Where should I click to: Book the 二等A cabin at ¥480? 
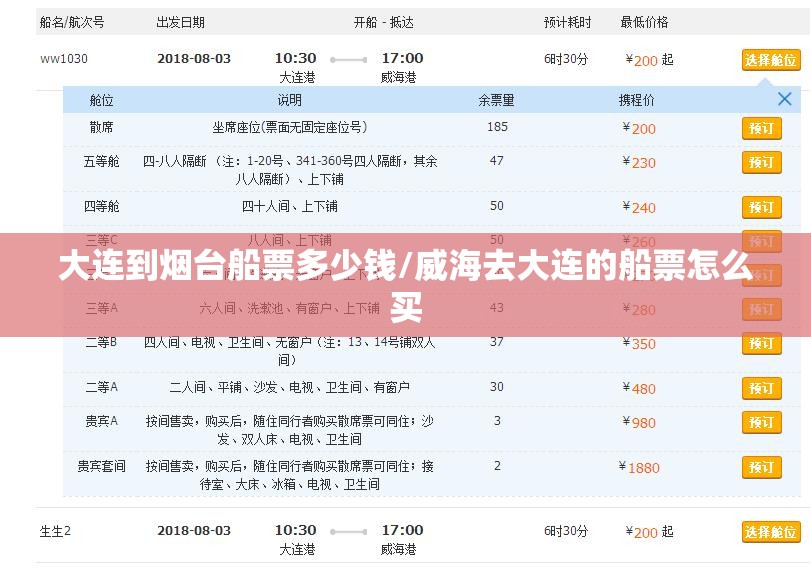761,388
